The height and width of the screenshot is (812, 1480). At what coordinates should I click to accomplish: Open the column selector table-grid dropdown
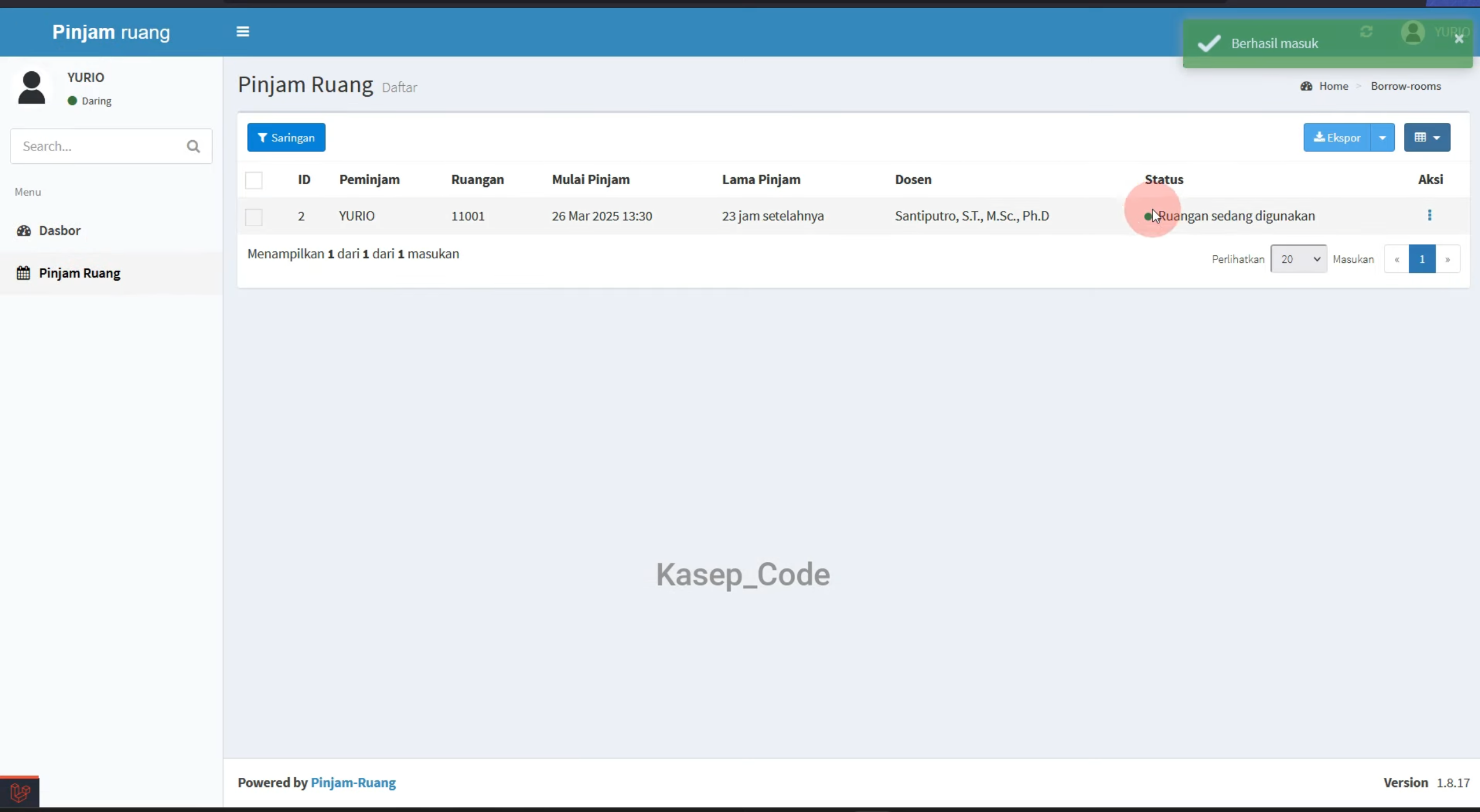pyautogui.click(x=1427, y=138)
